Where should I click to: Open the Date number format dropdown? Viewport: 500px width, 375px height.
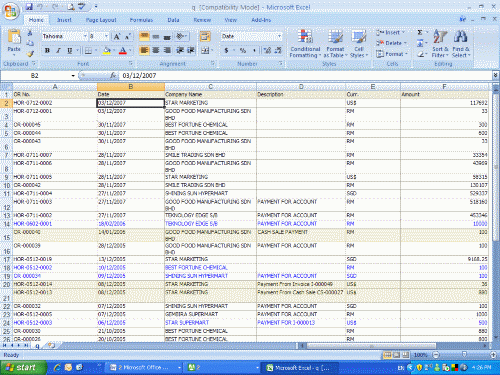pos(279,36)
